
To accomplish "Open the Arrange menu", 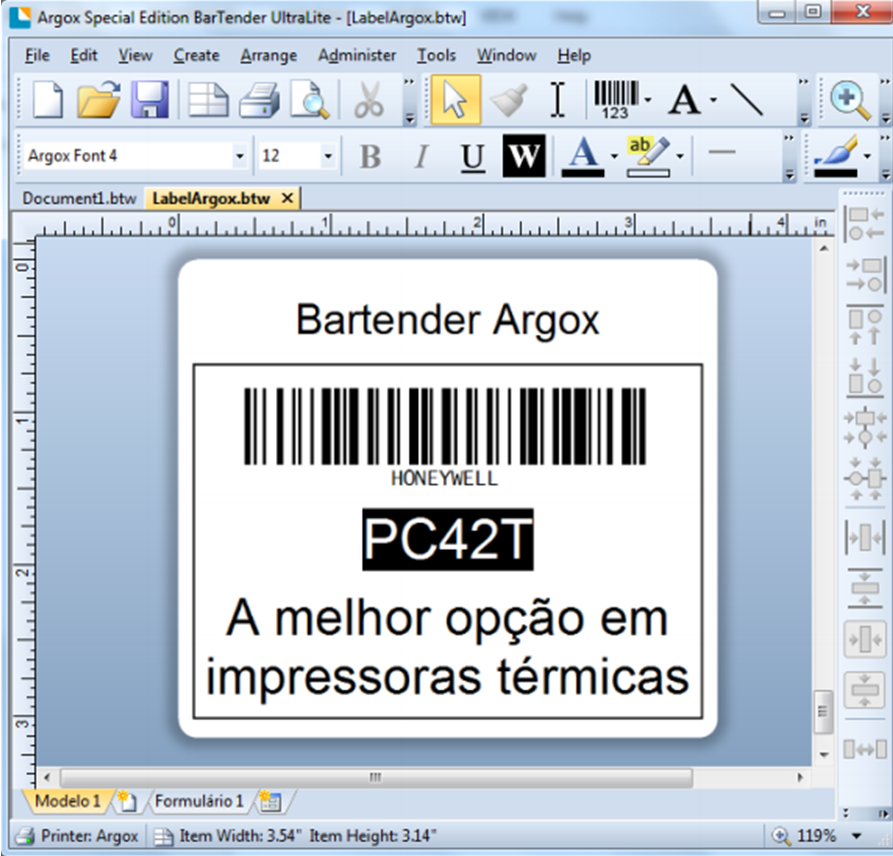I will coord(268,55).
